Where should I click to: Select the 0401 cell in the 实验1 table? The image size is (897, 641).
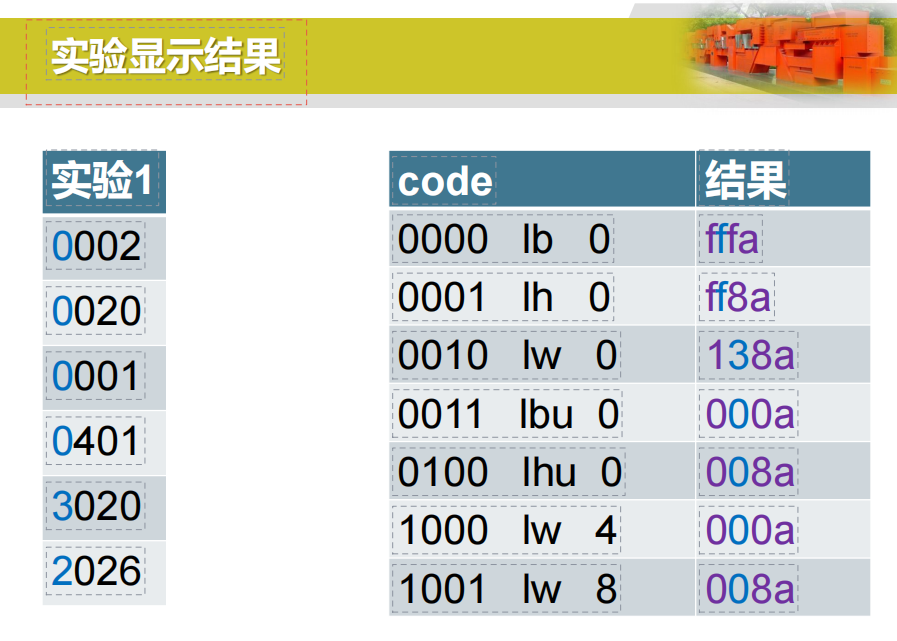pos(96,441)
